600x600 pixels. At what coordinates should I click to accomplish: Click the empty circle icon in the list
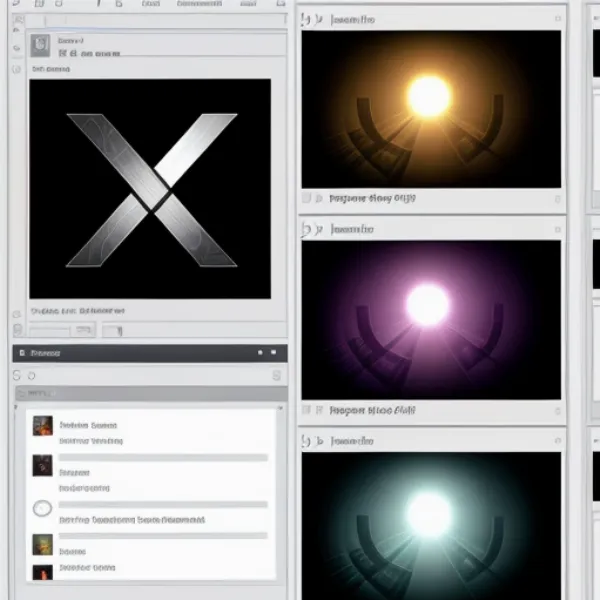[42, 508]
